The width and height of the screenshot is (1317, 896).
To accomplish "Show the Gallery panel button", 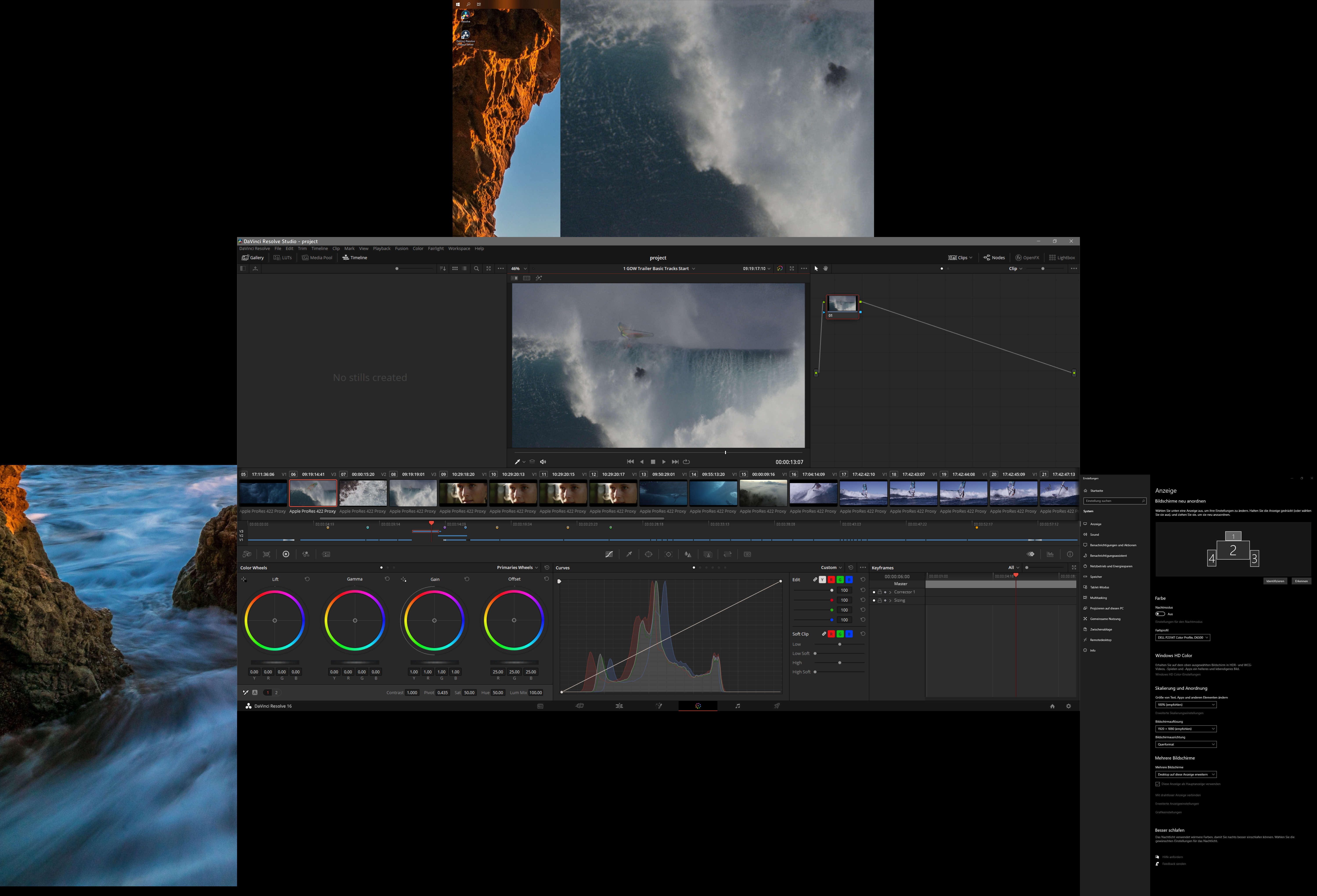I will click(x=253, y=258).
